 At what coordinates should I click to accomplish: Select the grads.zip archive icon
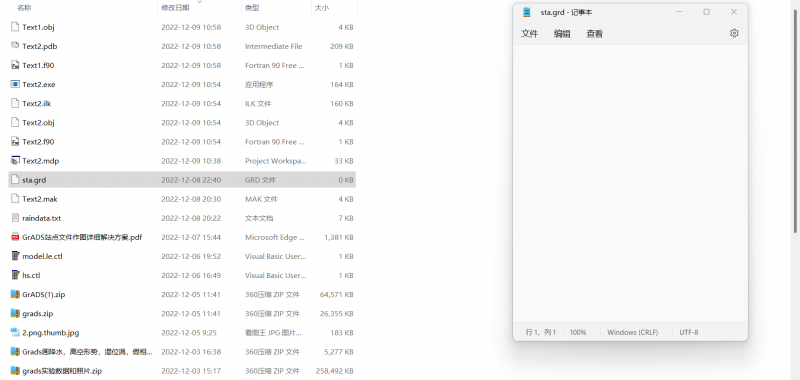15,314
